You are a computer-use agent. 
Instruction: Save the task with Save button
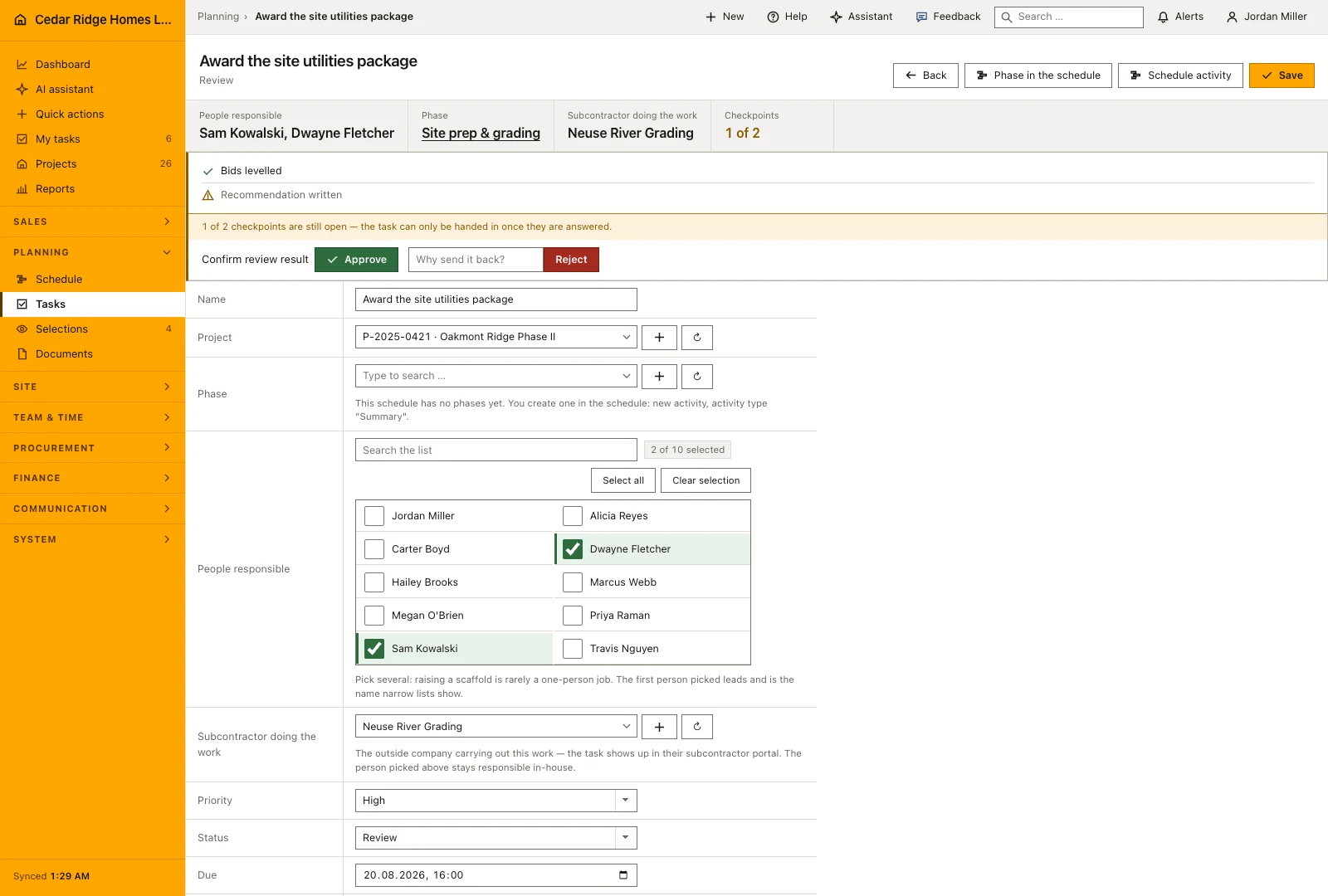click(1282, 75)
